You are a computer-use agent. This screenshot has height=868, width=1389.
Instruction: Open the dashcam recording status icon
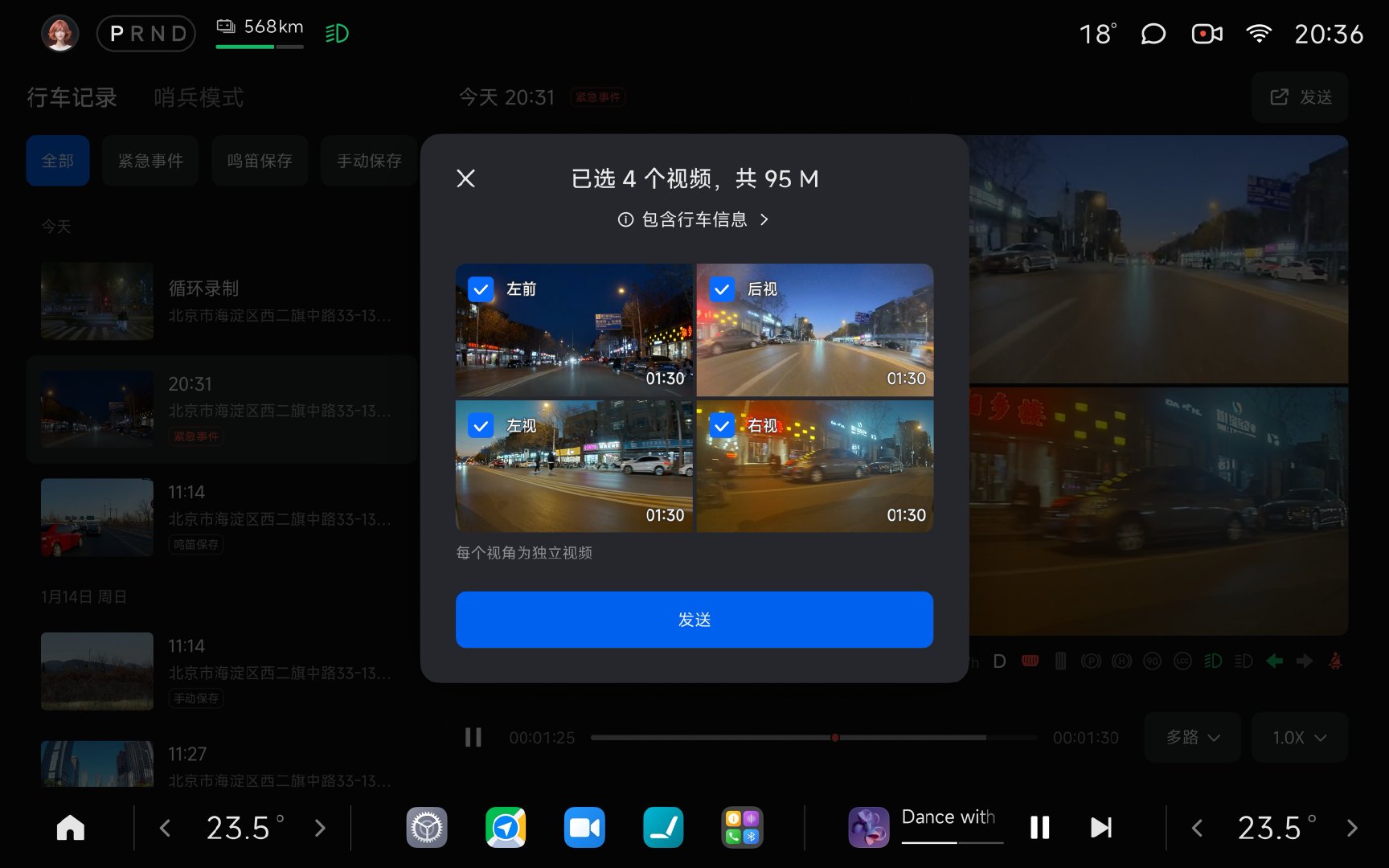click(x=1207, y=34)
